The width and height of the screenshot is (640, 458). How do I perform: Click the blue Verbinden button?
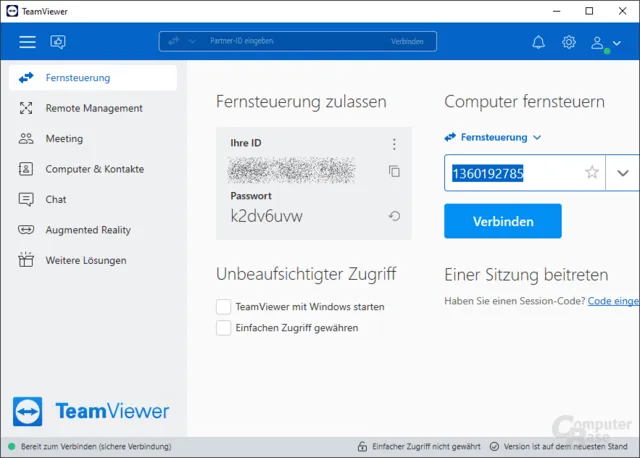[503, 221]
